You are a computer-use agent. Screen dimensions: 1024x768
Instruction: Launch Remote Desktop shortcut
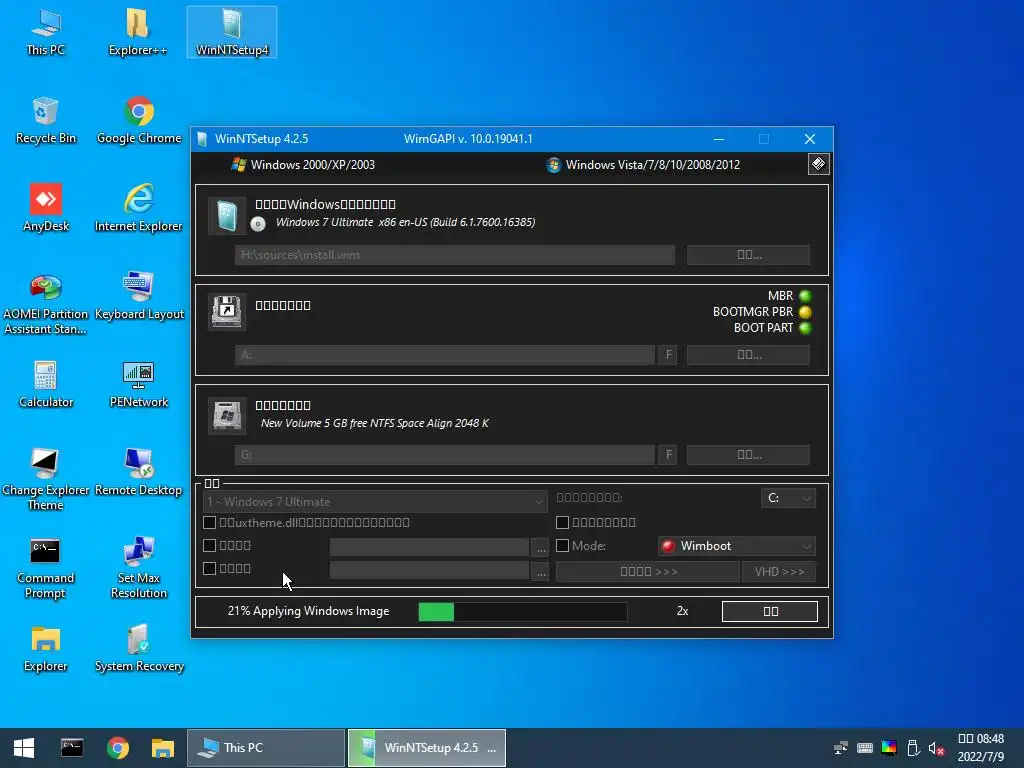click(138, 473)
